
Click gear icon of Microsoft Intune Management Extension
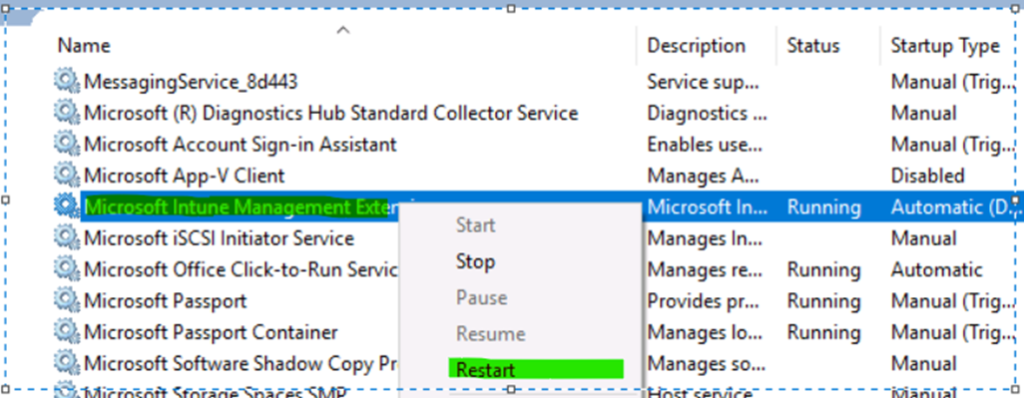pyautogui.click(x=66, y=207)
